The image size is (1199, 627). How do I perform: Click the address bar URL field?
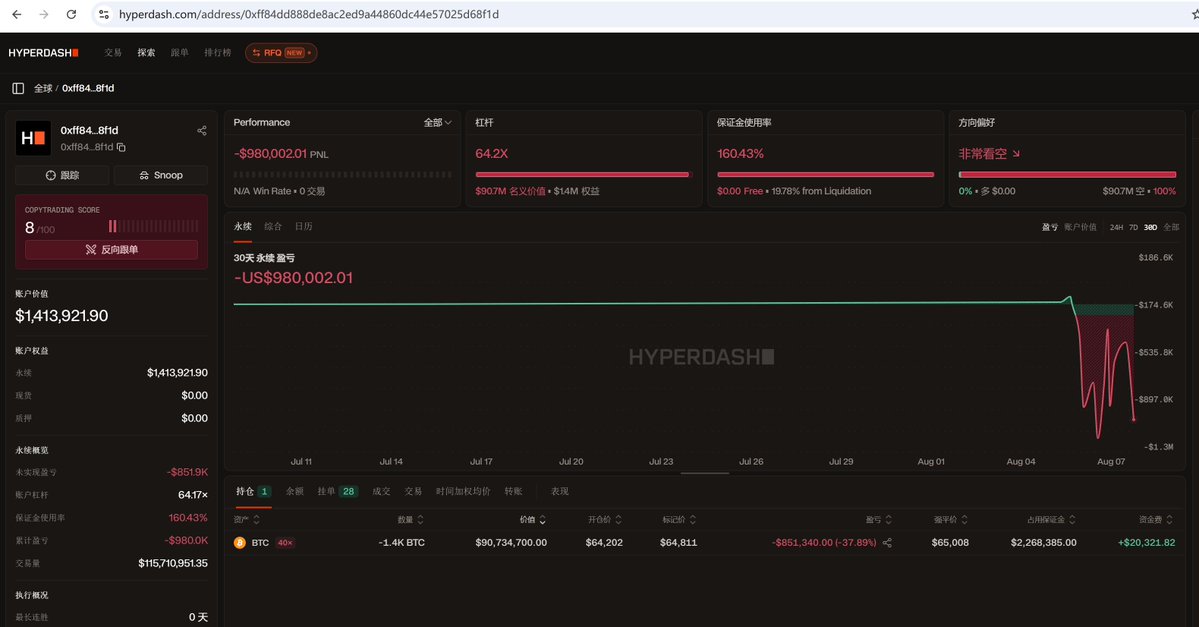click(x=309, y=15)
